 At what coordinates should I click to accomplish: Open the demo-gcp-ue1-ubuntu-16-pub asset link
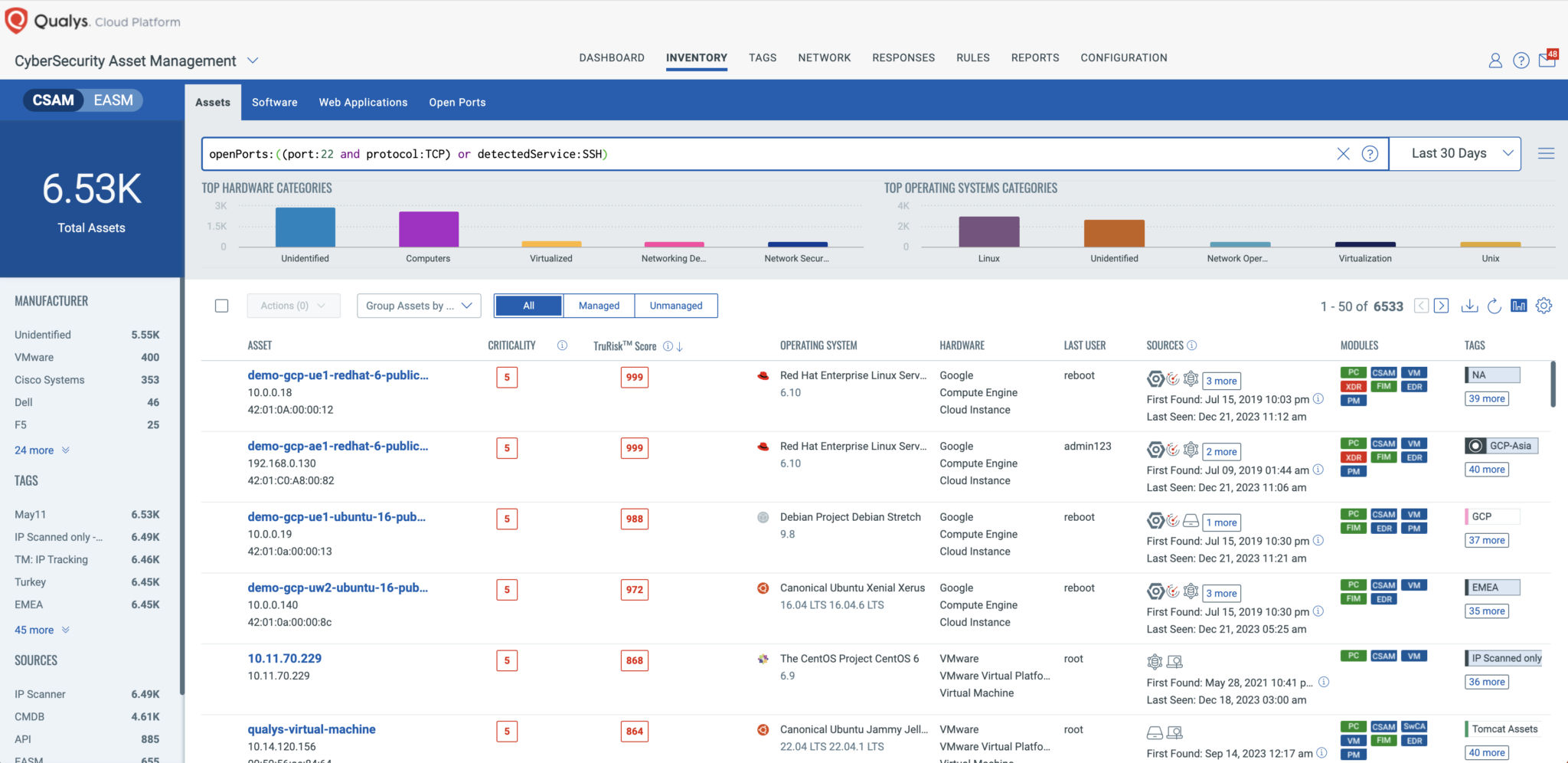click(335, 516)
